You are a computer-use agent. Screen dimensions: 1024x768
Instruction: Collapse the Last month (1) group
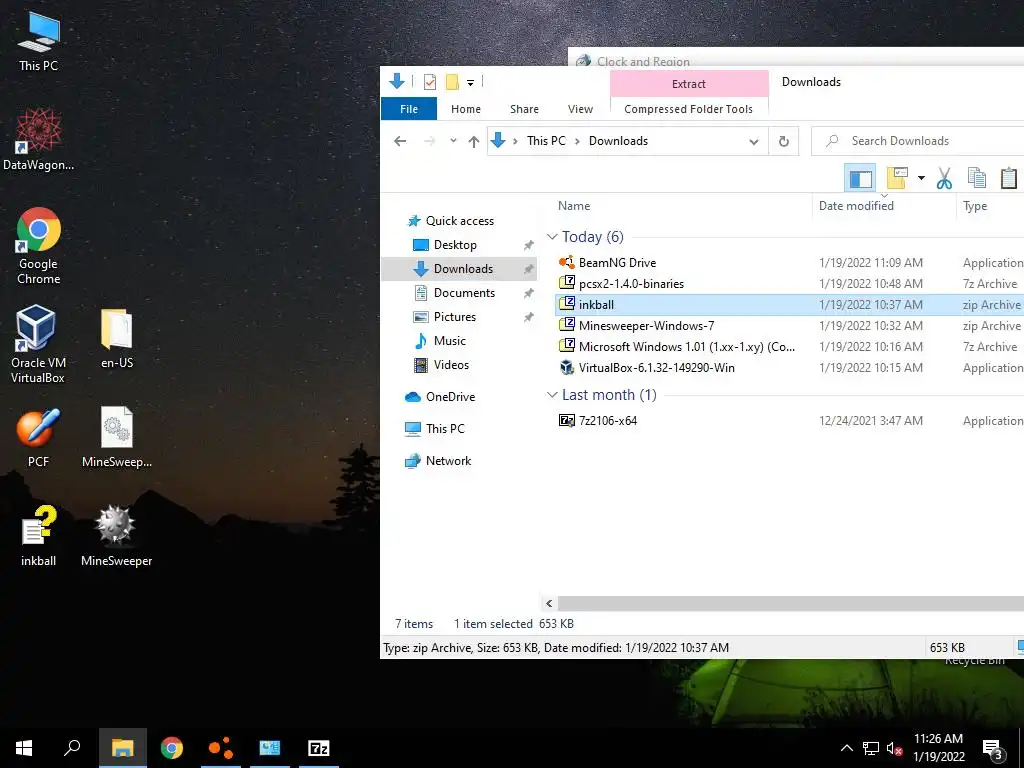coord(552,394)
